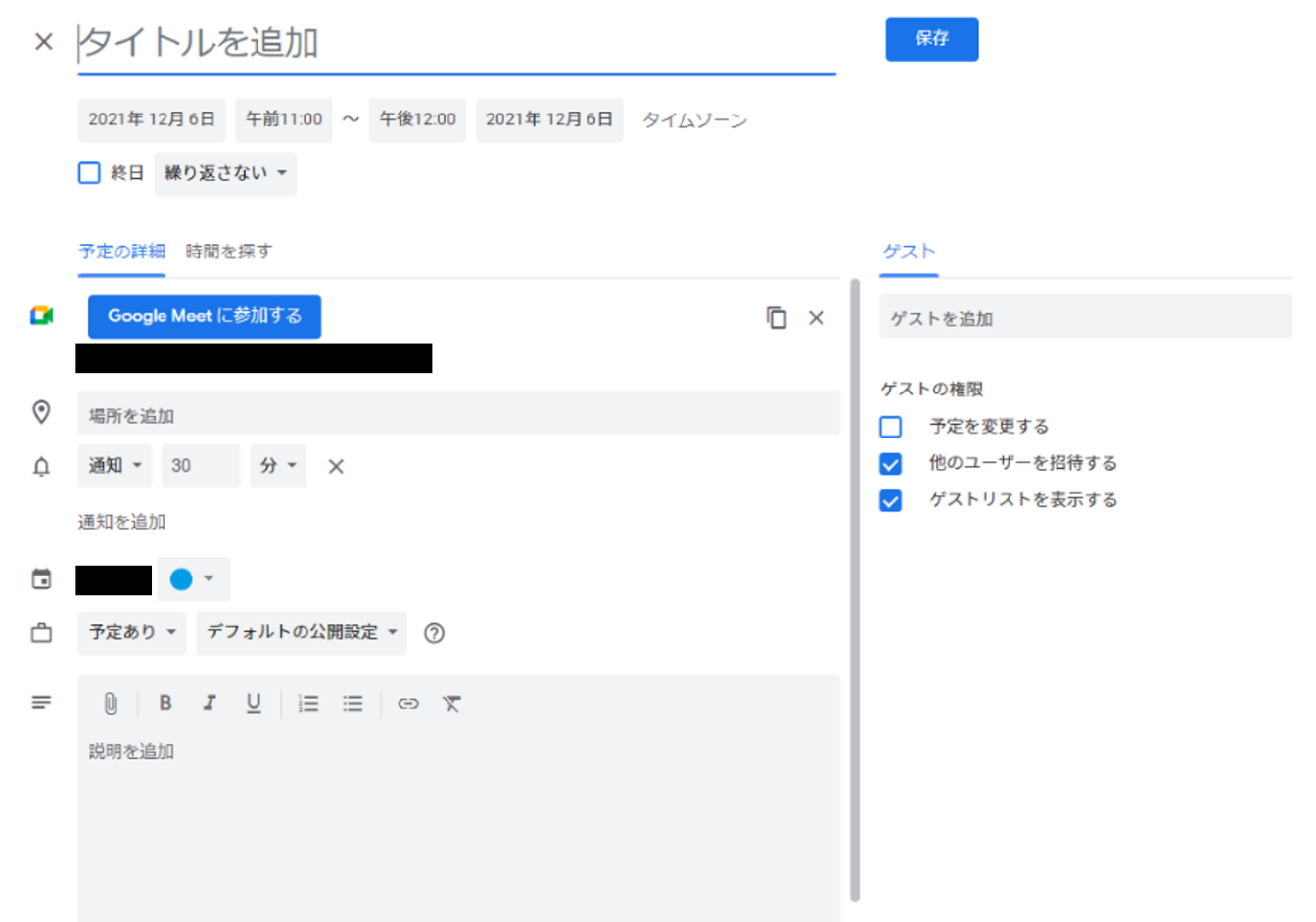Open the デフォルトの公開設定 visibility dropdown

click(x=301, y=632)
